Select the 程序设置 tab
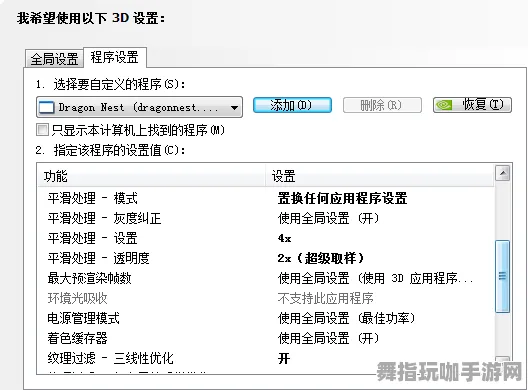Viewport: 528px width, 390px height. click(x=114, y=57)
